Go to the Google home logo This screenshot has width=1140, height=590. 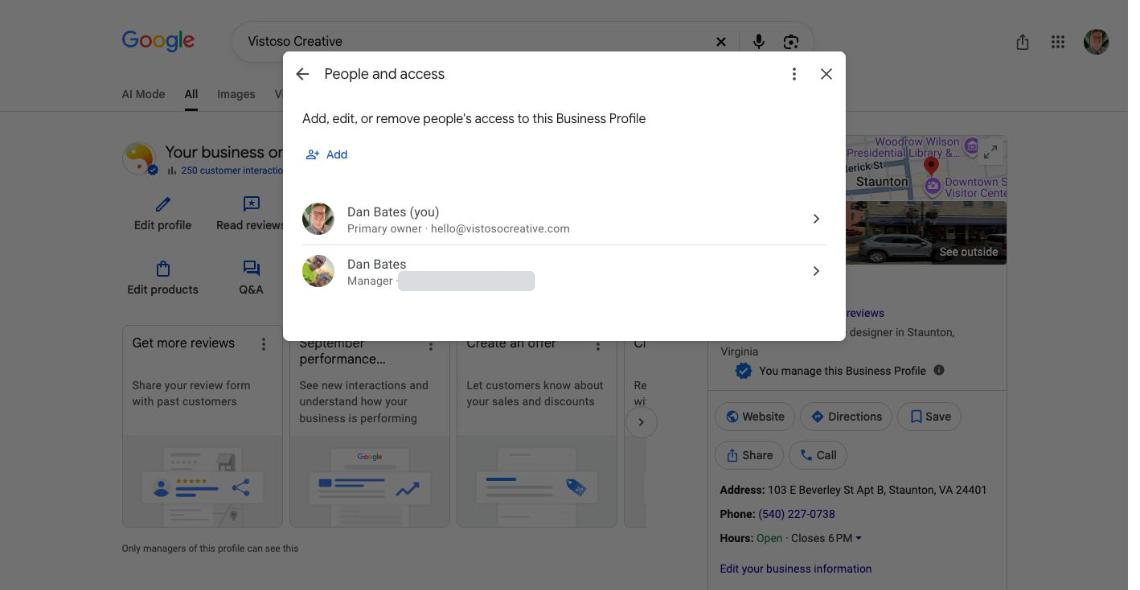pos(158,41)
